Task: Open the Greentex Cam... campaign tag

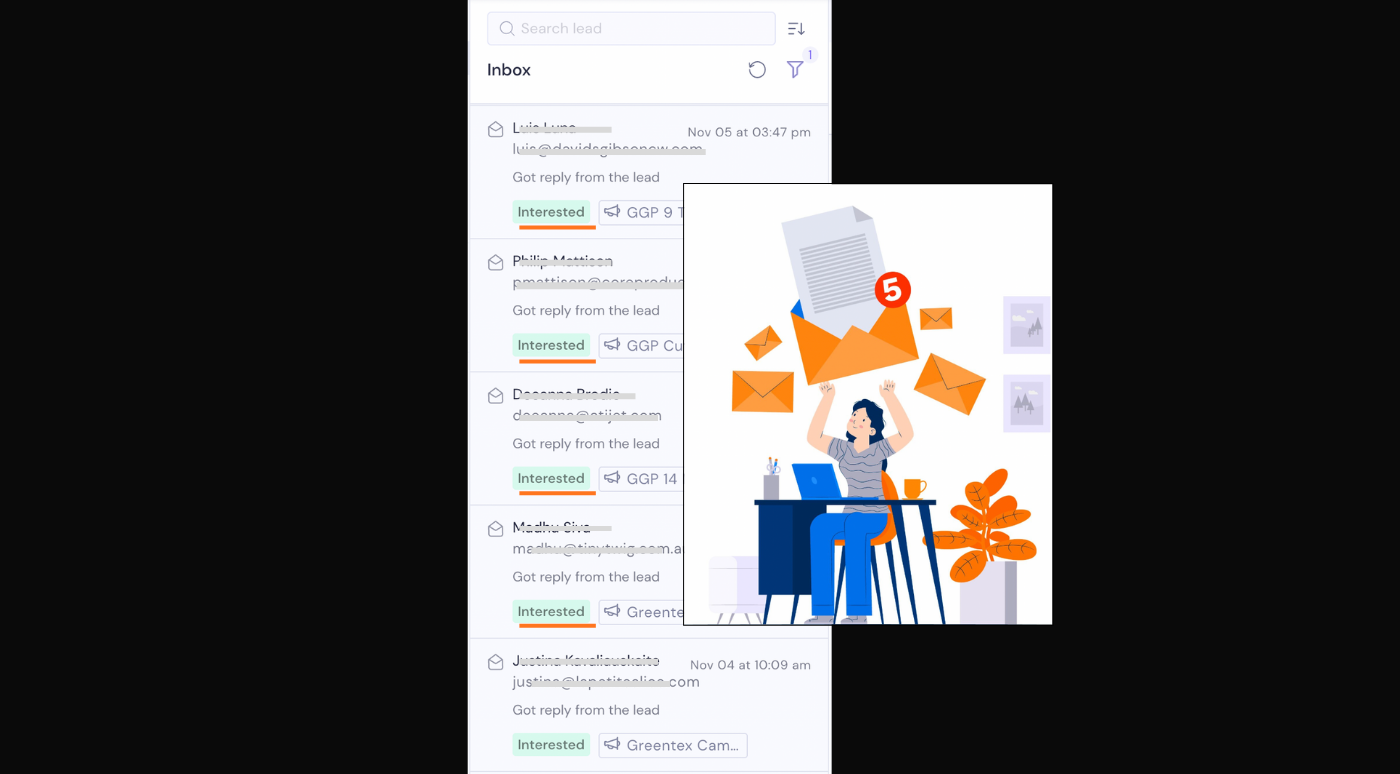Action: click(673, 745)
